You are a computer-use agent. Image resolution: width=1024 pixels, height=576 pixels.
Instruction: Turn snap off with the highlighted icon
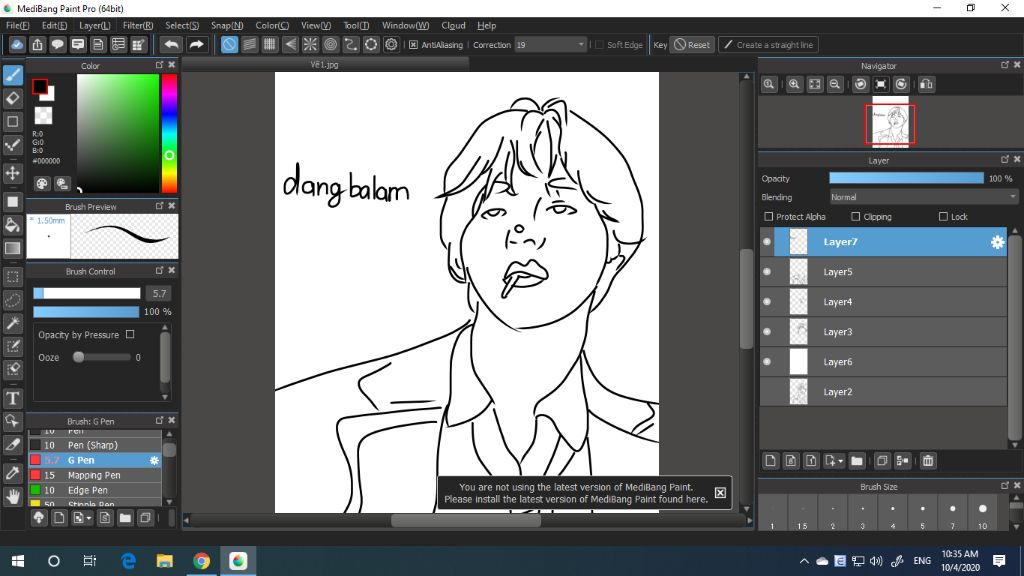pyautogui.click(x=229, y=44)
